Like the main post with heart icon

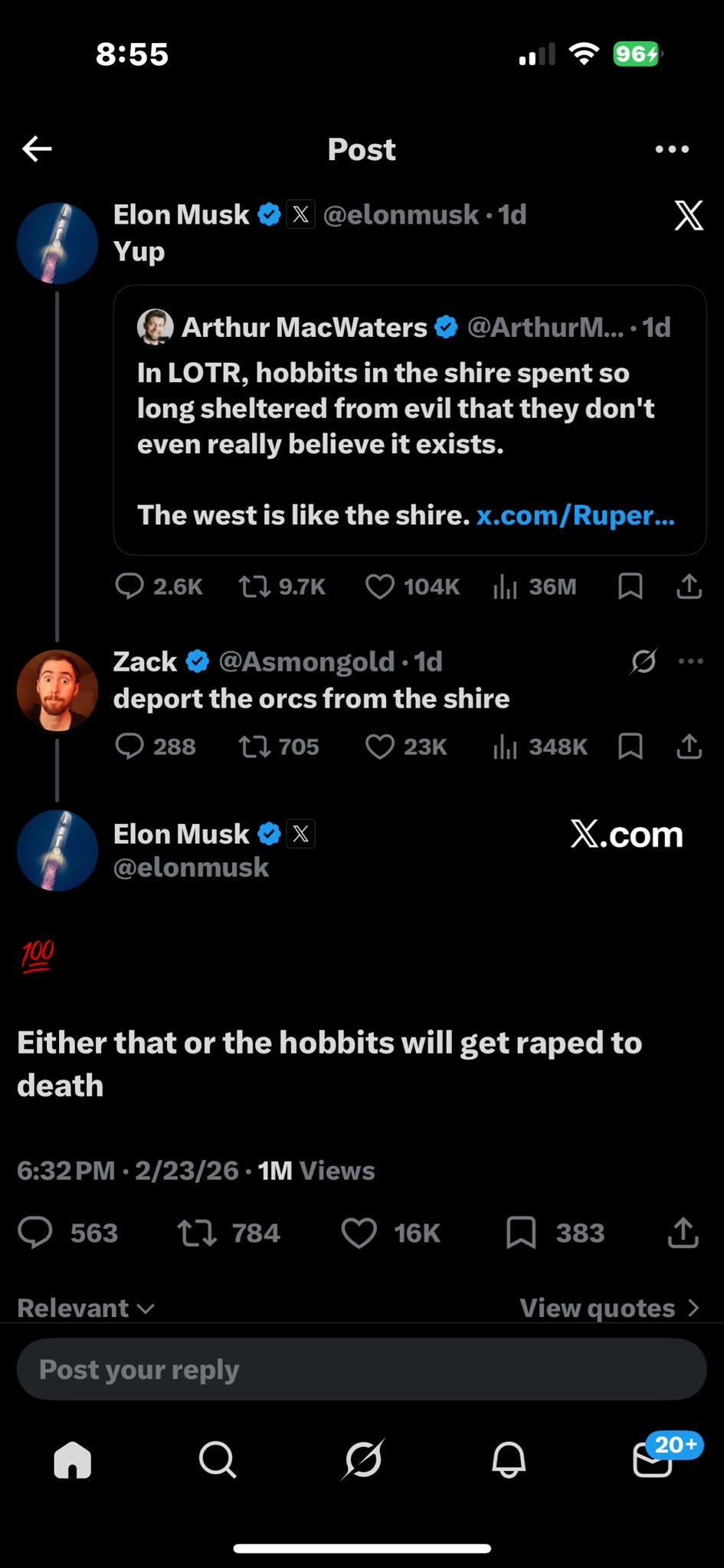pos(359,1233)
